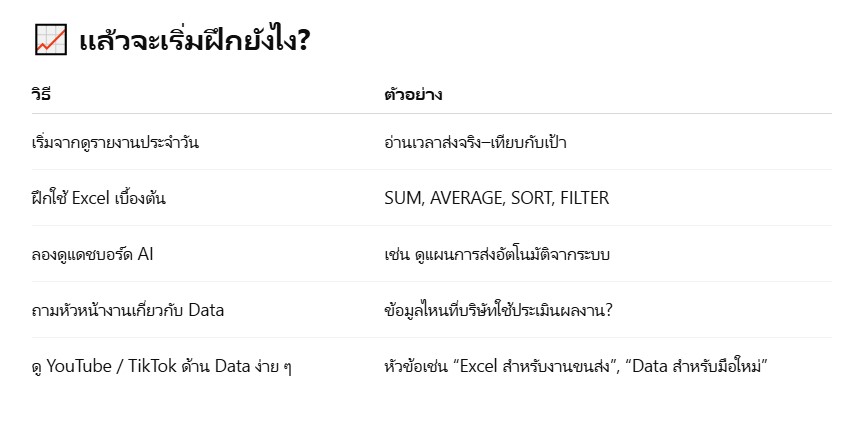This screenshot has width=847, height=447.
Task: Click the cell ถามหัวหน้างานเกี่ยวกับ Data
Action: (x=127, y=310)
